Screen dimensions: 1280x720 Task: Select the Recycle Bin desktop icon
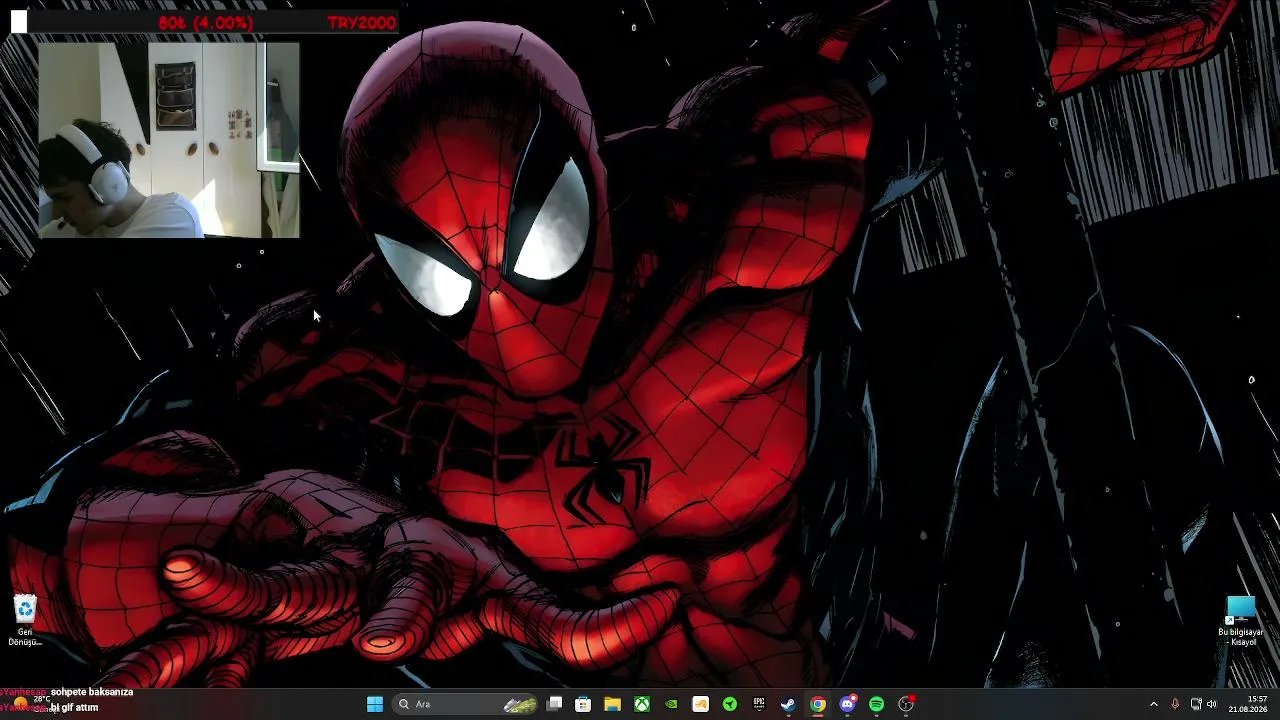[x=25, y=620]
